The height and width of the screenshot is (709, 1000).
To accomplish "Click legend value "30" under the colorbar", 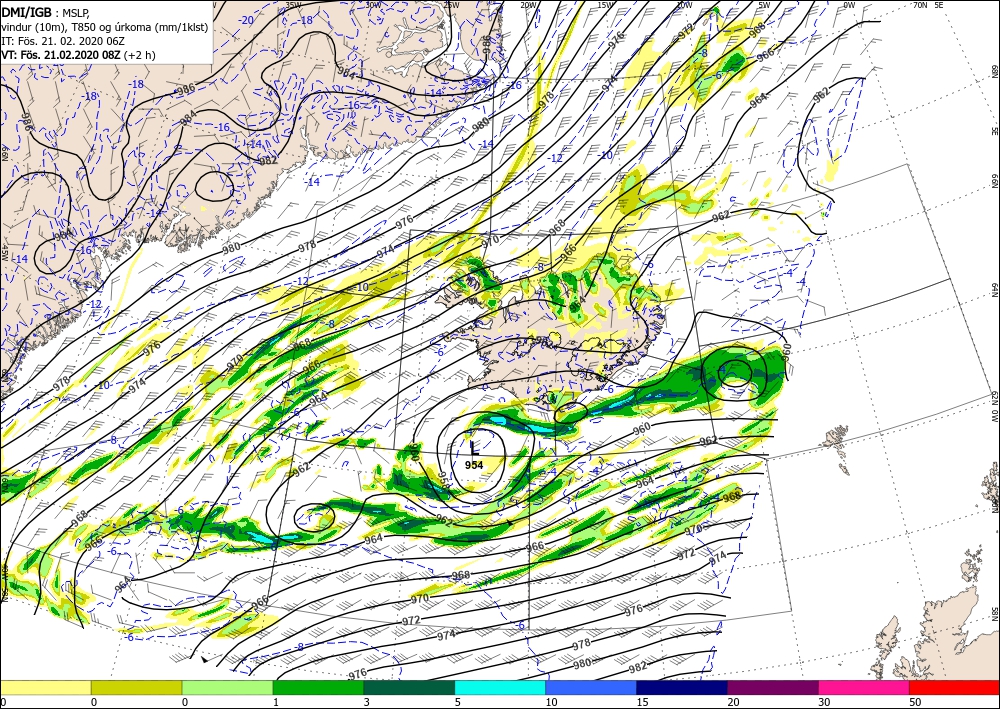I will 824,703.
